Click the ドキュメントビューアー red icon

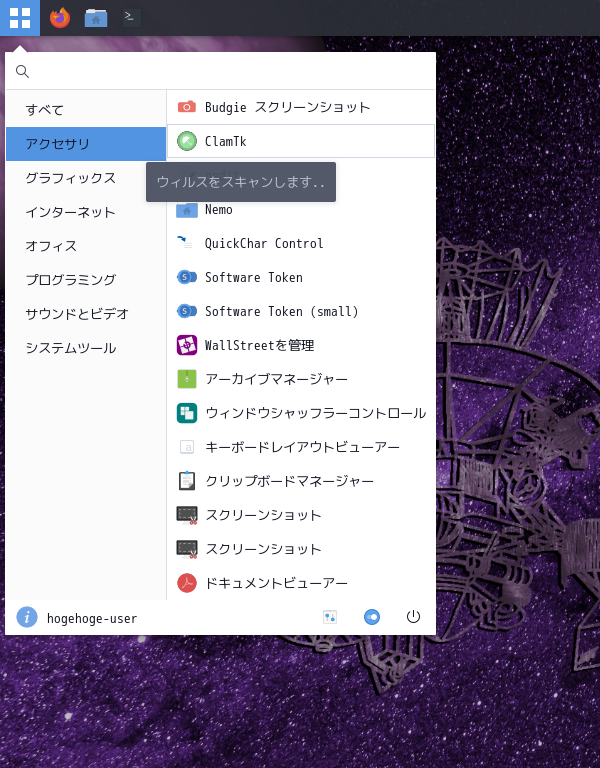[x=187, y=583]
